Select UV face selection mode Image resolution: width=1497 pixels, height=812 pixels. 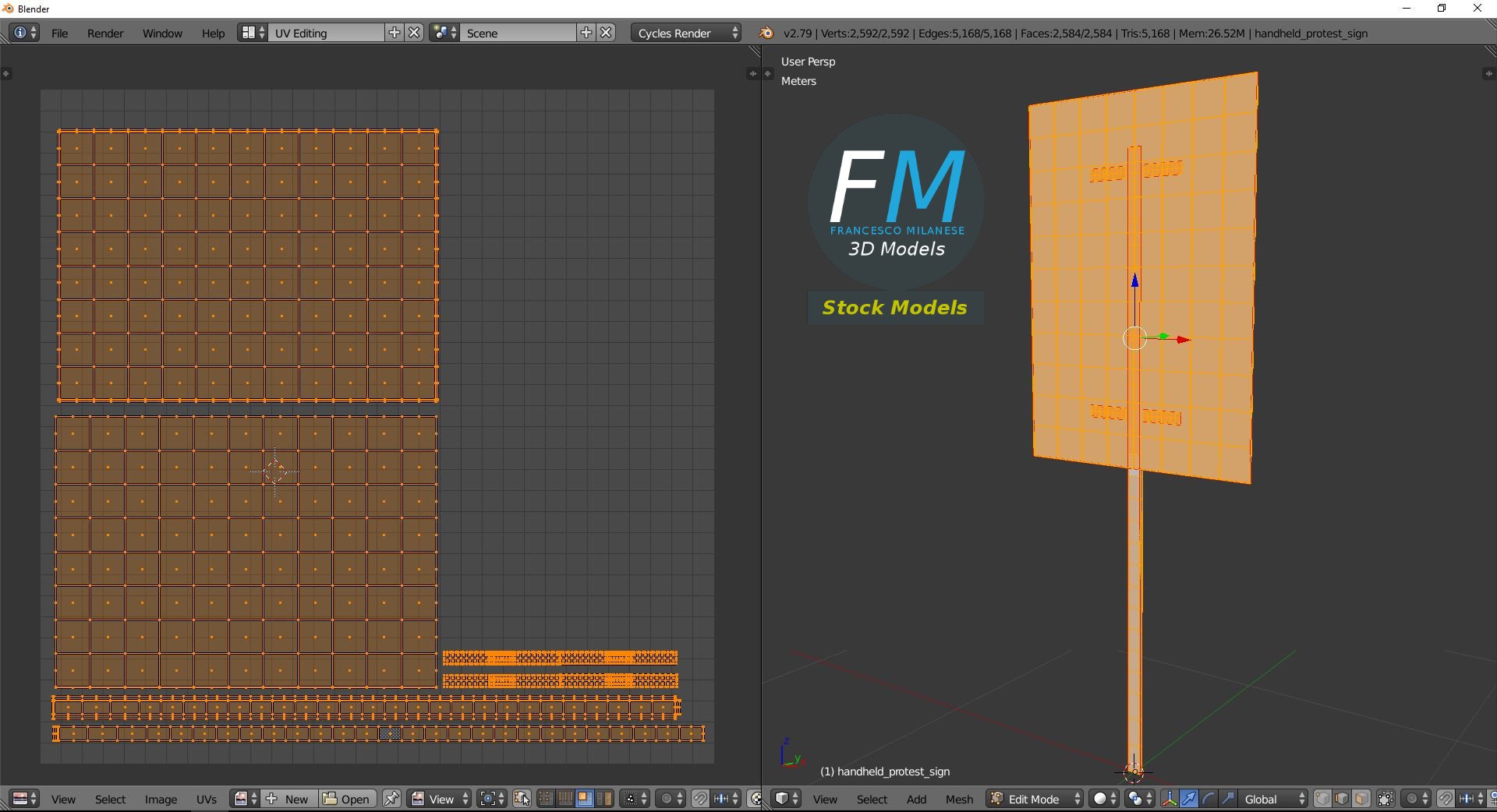tap(584, 799)
